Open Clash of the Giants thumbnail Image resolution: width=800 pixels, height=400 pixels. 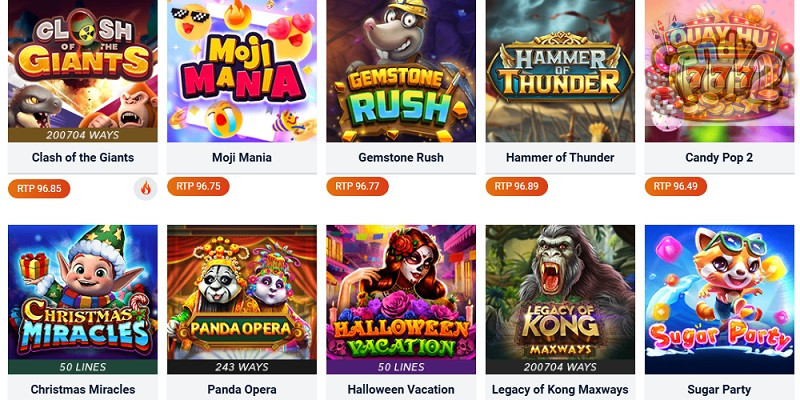pos(83,71)
